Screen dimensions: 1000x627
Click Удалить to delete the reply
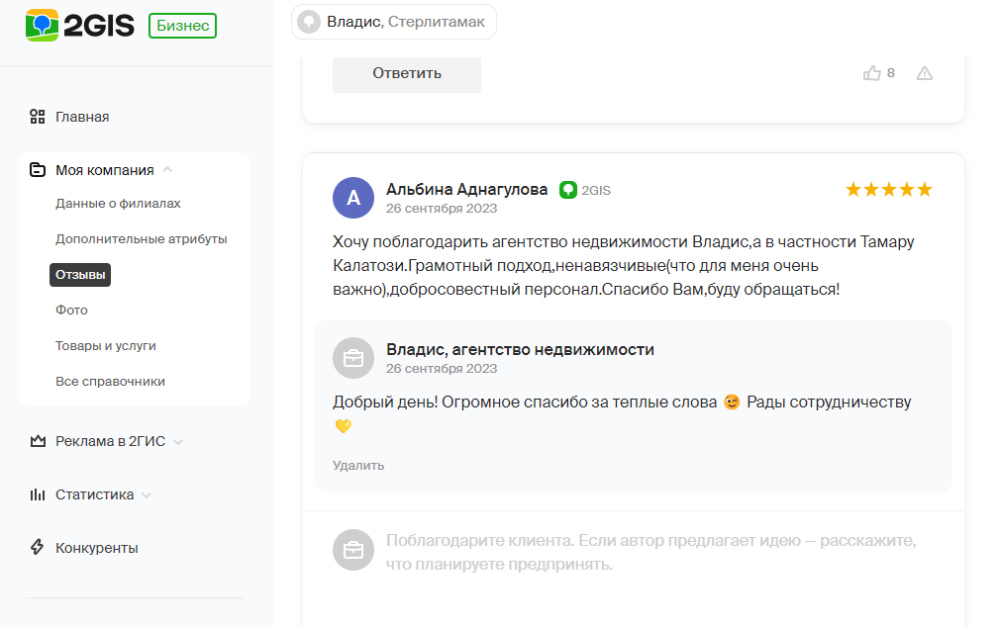click(x=358, y=466)
